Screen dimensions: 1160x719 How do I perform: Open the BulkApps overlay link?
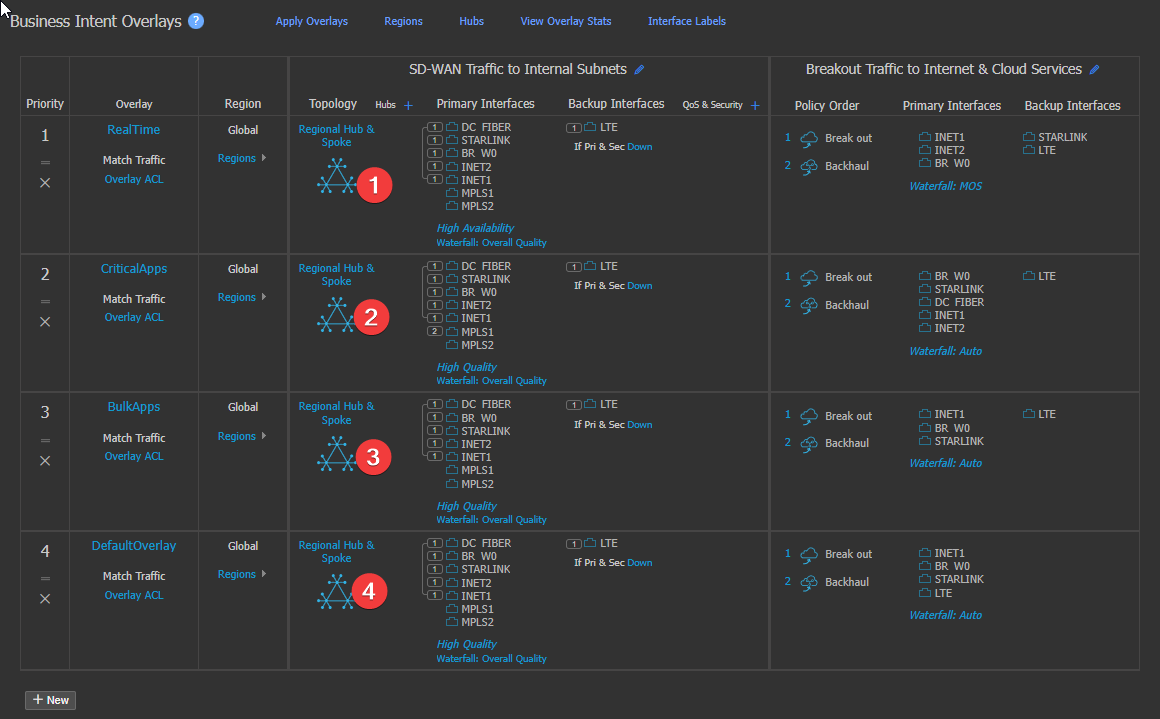pos(134,407)
